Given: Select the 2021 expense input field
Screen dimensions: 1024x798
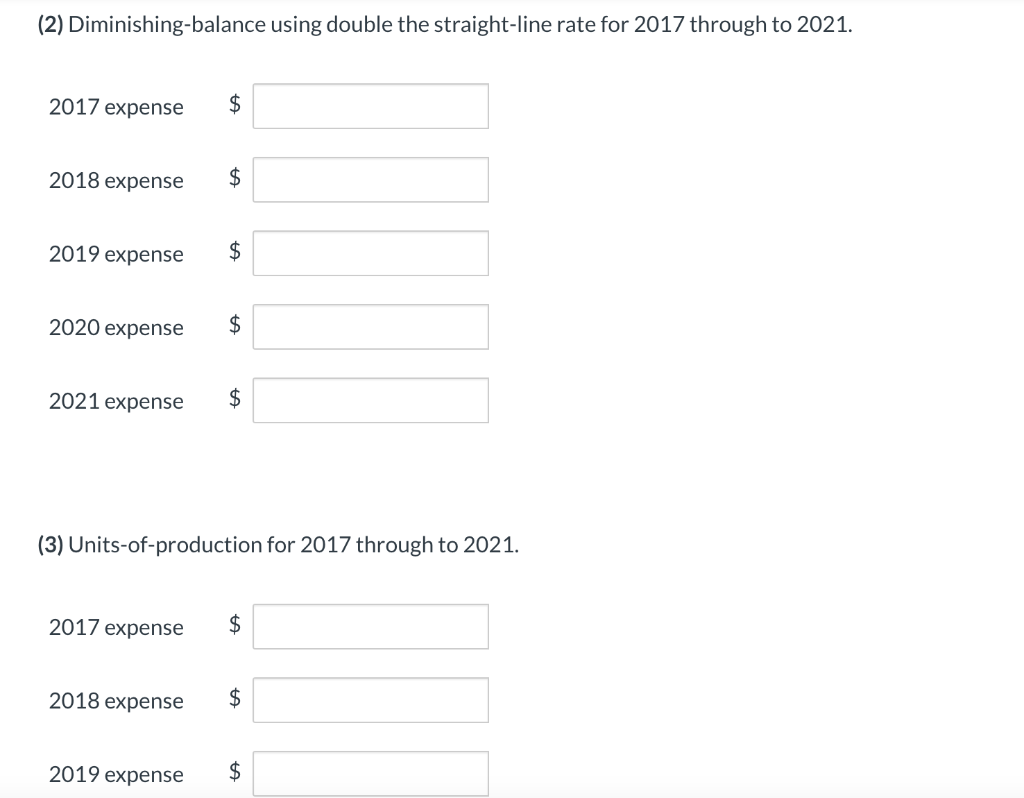Looking at the screenshot, I should point(370,400).
